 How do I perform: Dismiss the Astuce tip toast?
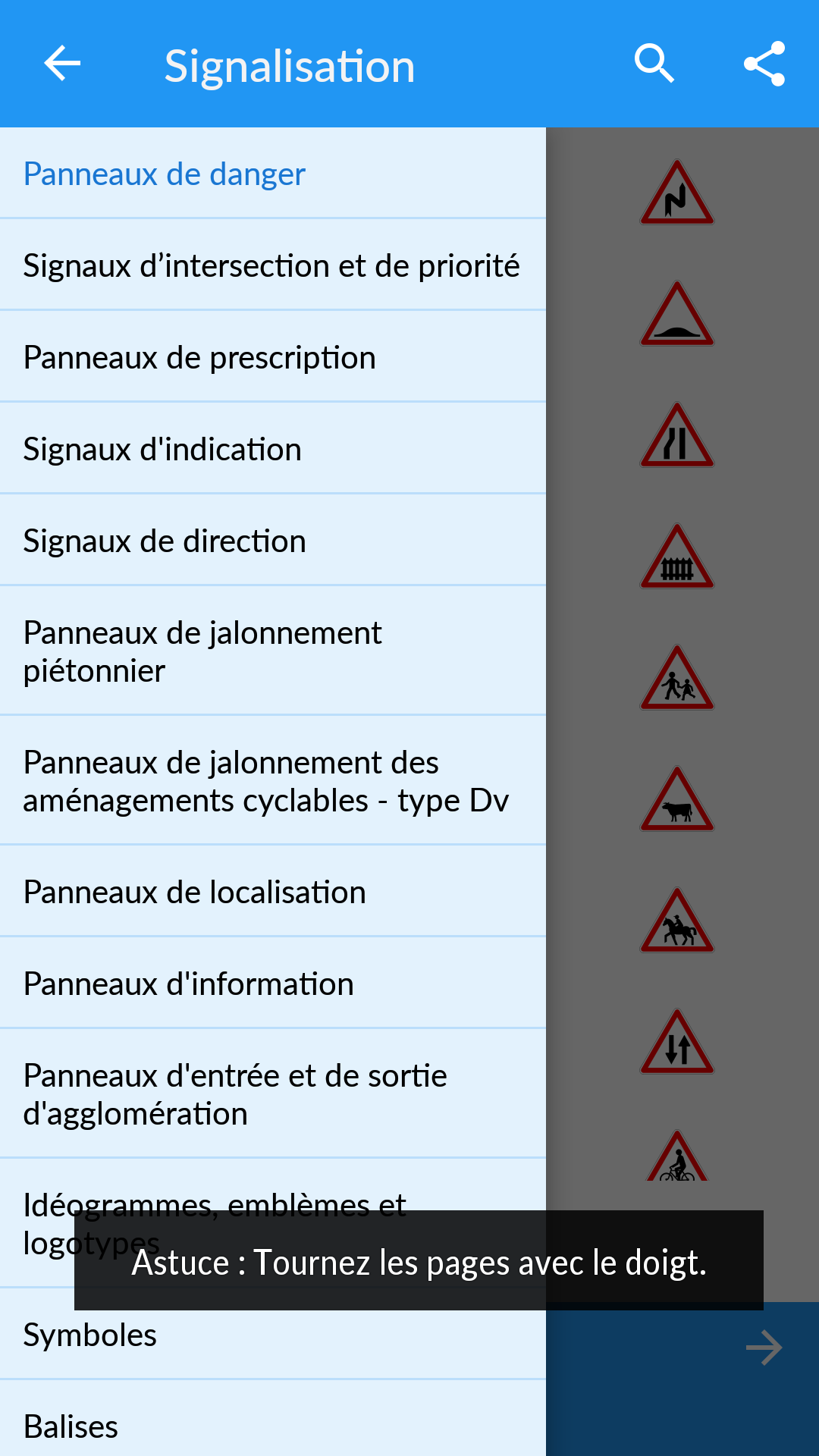(x=419, y=1260)
